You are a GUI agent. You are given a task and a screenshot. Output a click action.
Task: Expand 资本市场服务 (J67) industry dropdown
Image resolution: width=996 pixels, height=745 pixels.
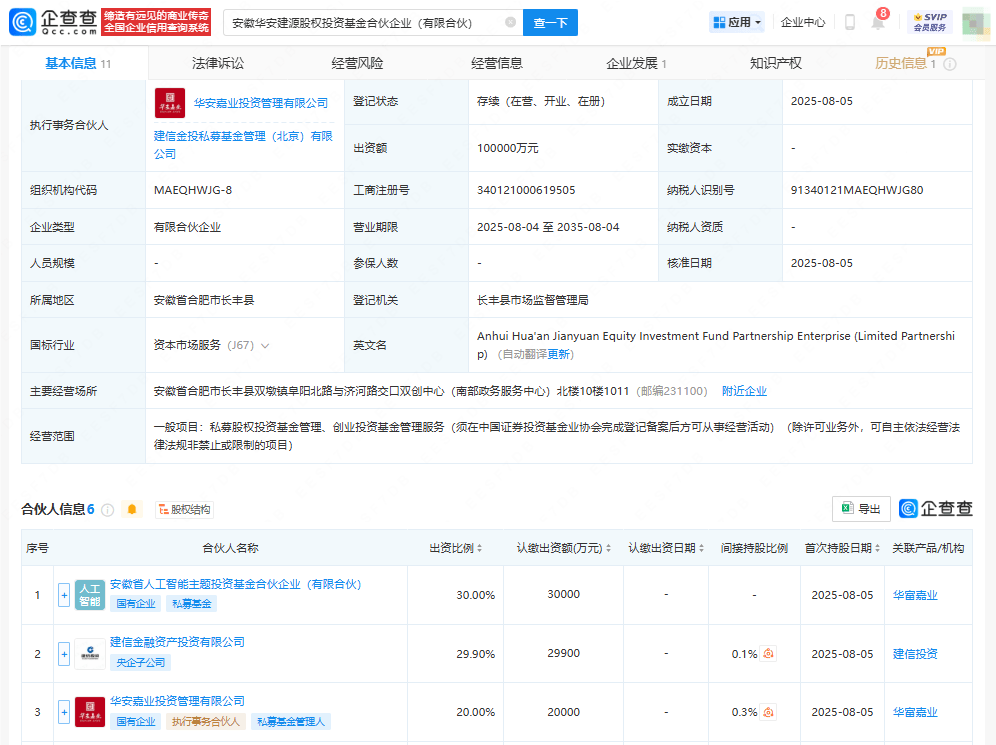click(265, 345)
